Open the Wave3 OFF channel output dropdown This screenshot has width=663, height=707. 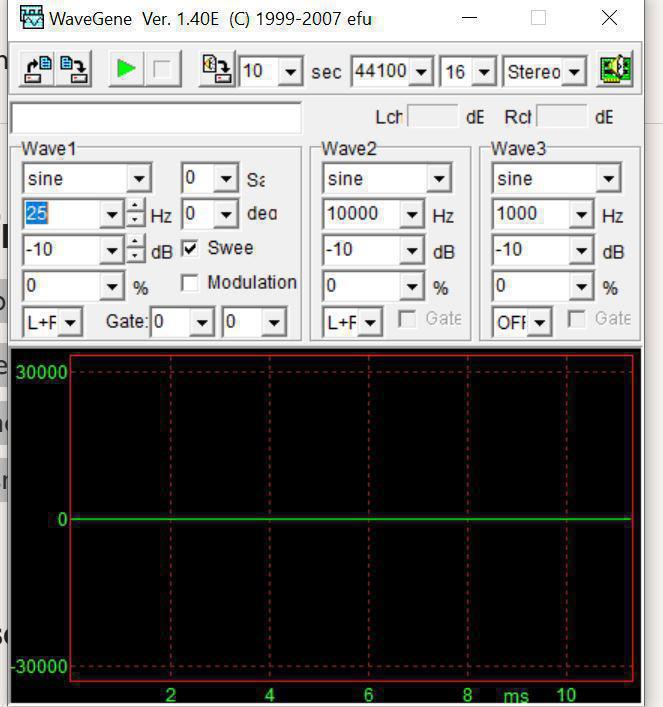[x=541, y=322]
